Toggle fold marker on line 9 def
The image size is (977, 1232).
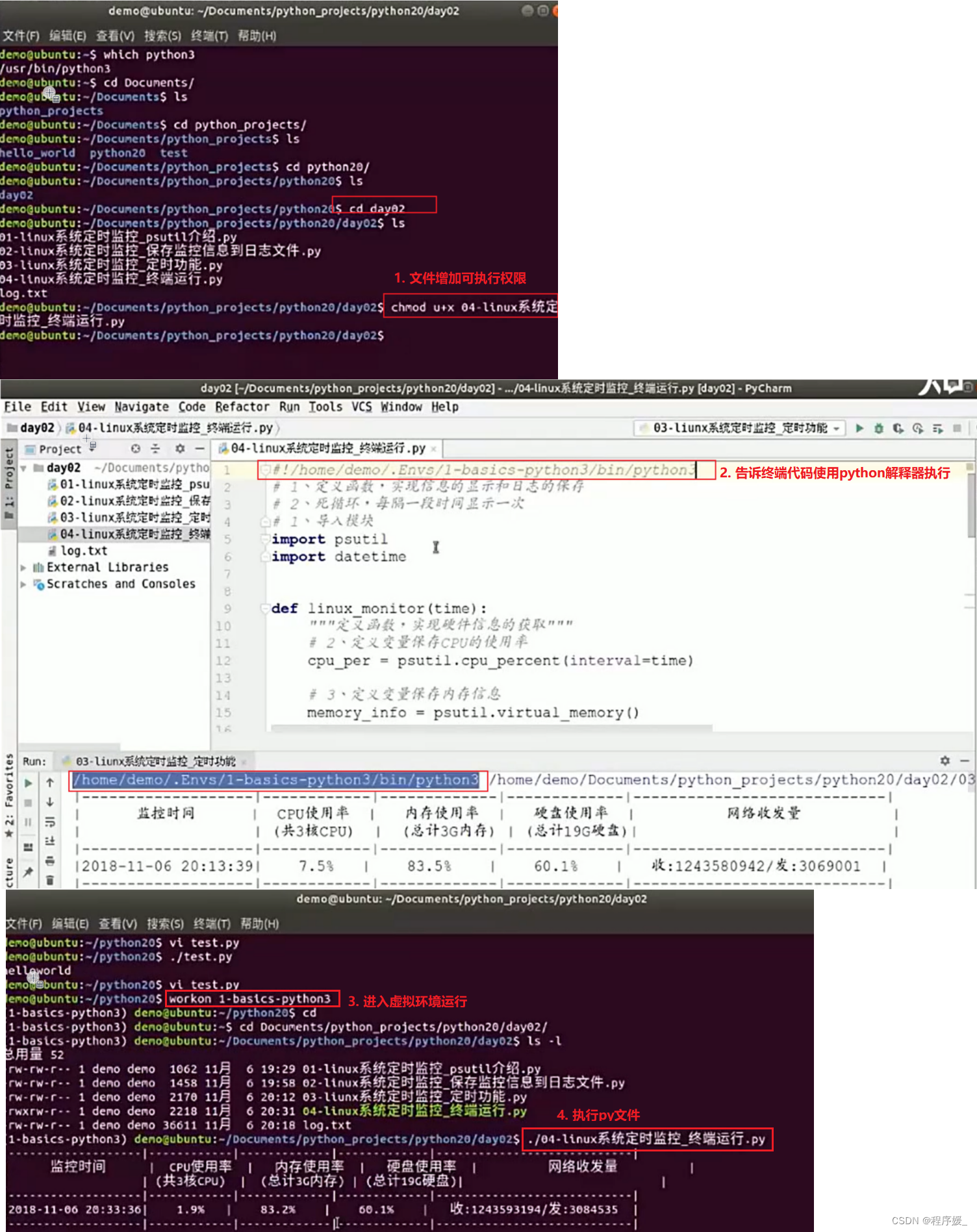[265, 609]
